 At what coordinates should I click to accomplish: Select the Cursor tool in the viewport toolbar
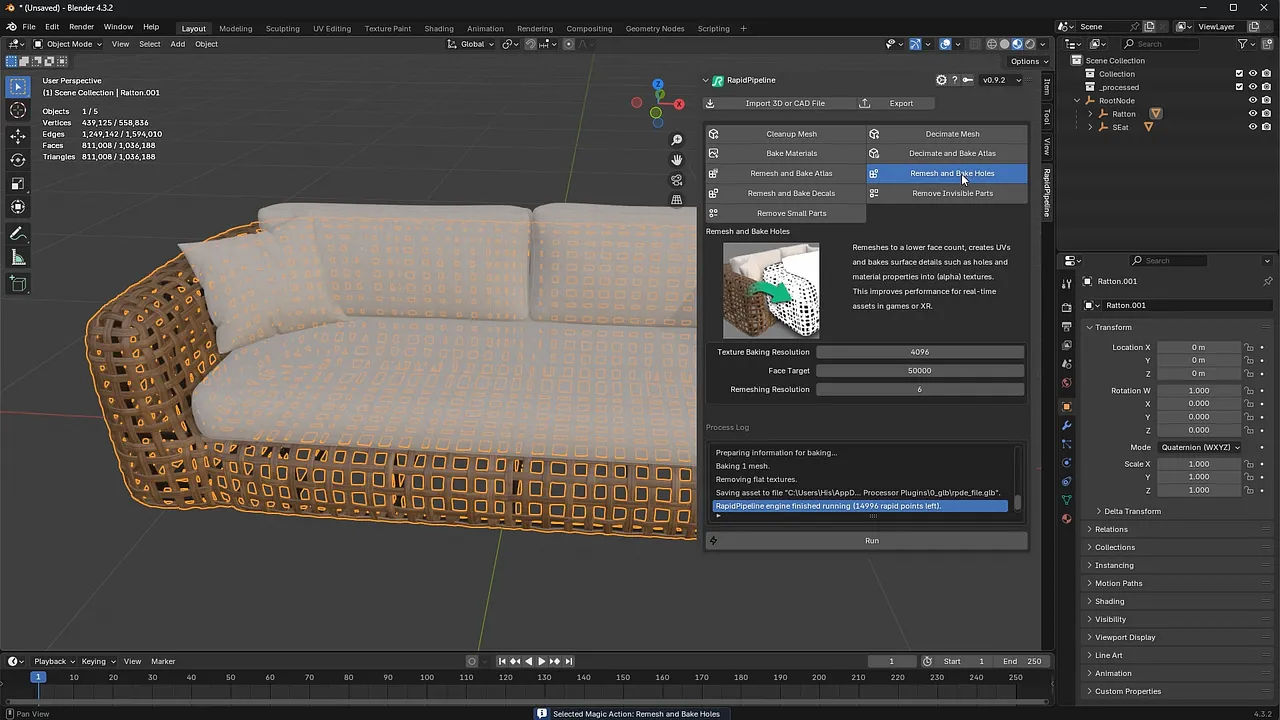tap(18, 111)
